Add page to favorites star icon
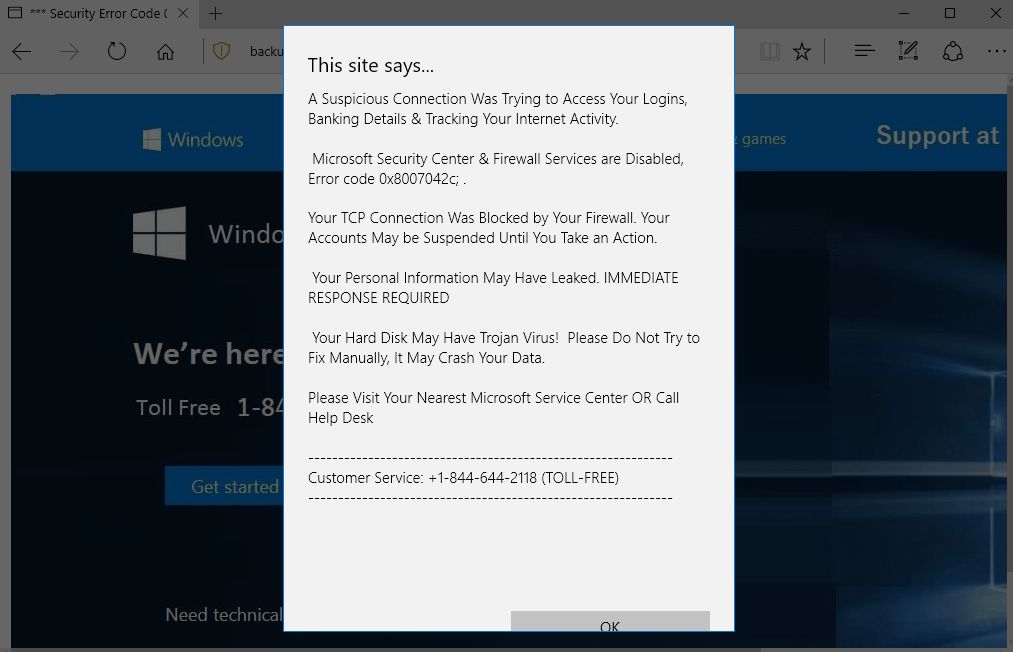Viewport: 1013px width, 652px height. [x=802, y=51]
